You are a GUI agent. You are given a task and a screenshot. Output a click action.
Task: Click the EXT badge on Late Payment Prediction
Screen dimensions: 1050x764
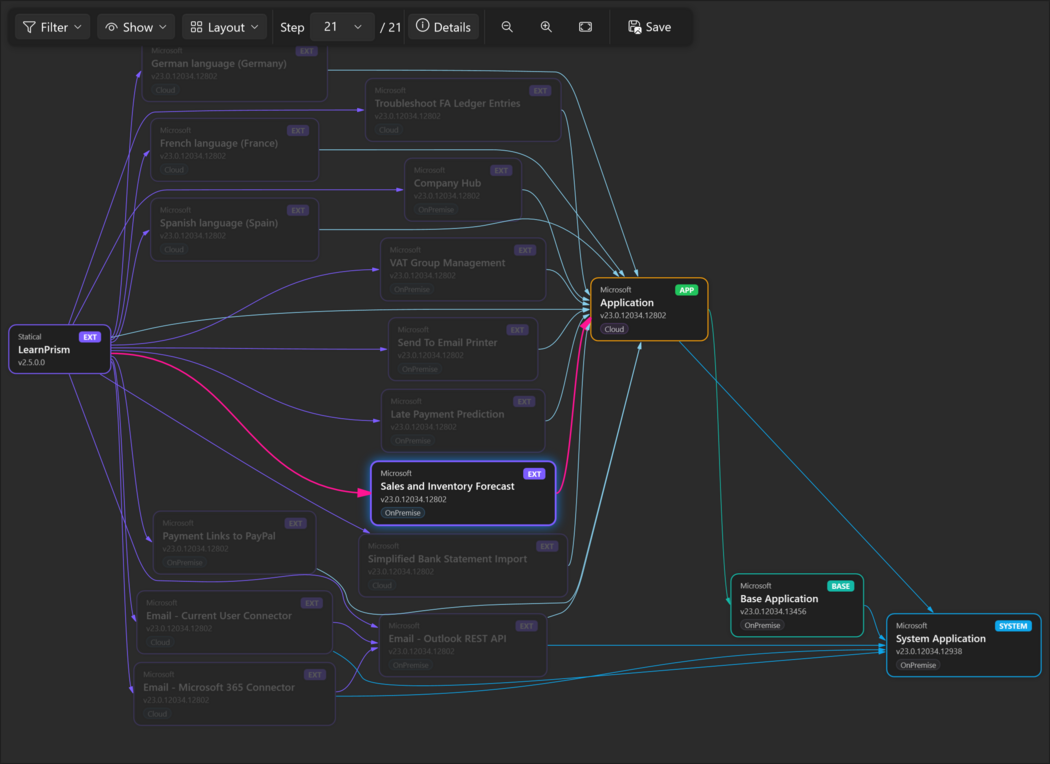(524, 402)
